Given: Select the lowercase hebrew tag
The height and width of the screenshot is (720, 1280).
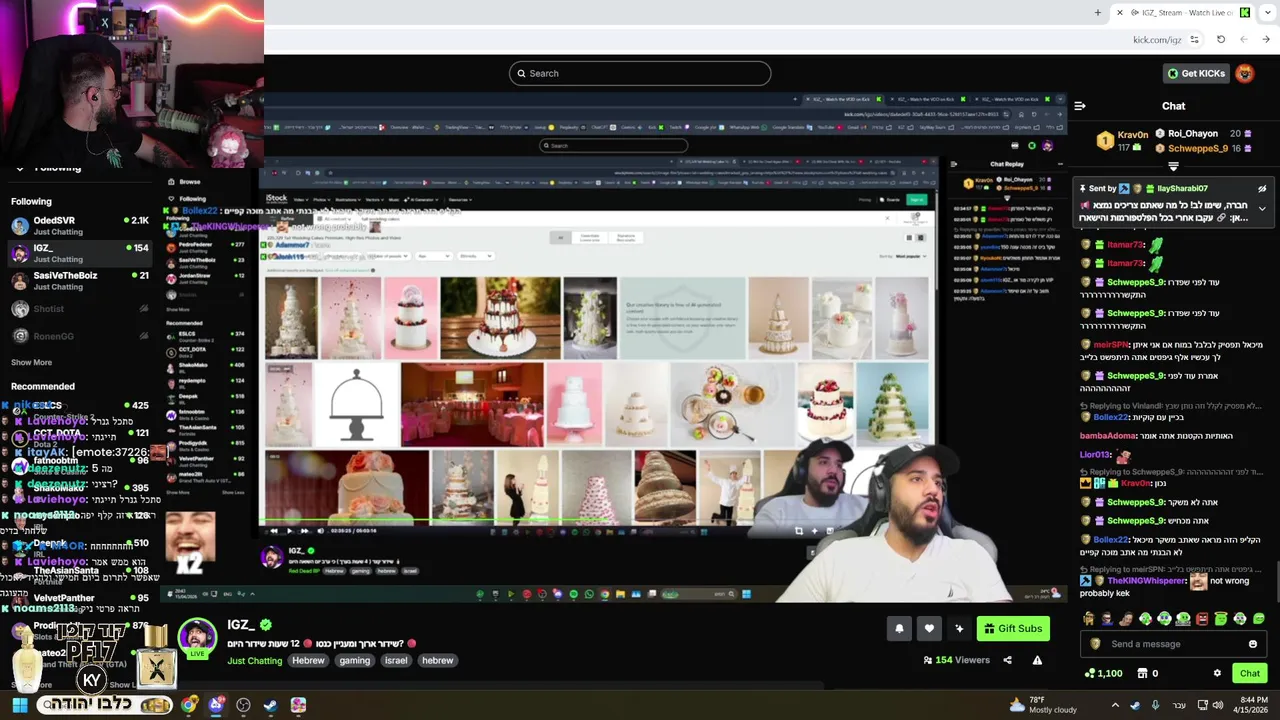Looking at the screenshot, I should coord(437,660).
